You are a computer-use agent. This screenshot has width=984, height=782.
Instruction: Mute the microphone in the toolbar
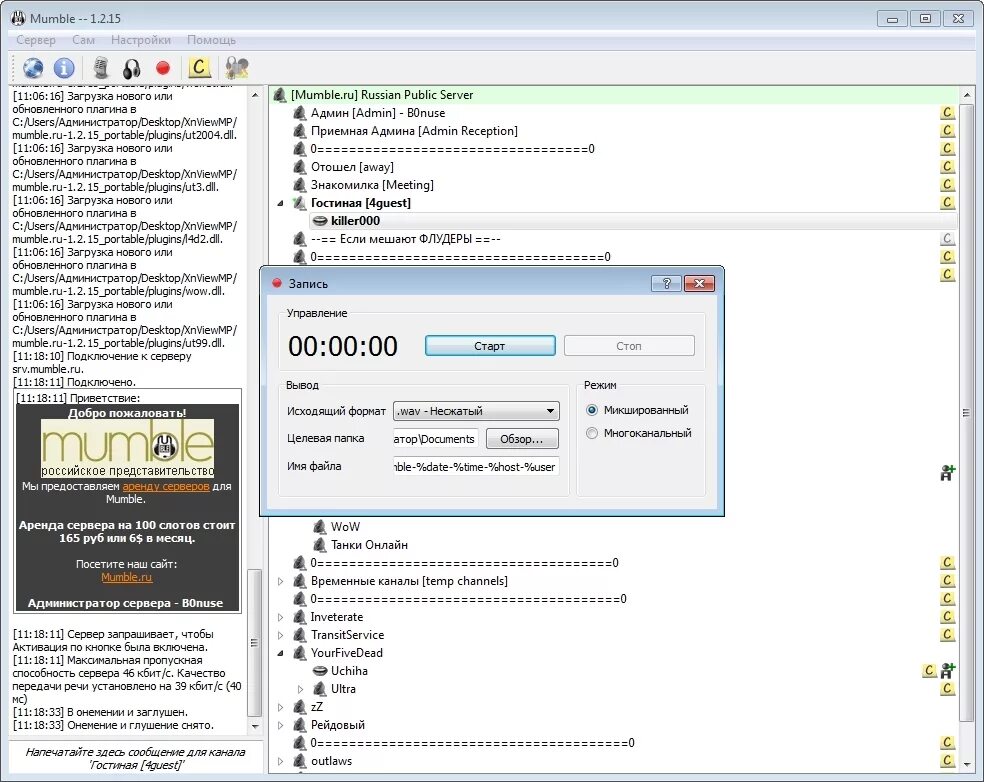(100, 68)
